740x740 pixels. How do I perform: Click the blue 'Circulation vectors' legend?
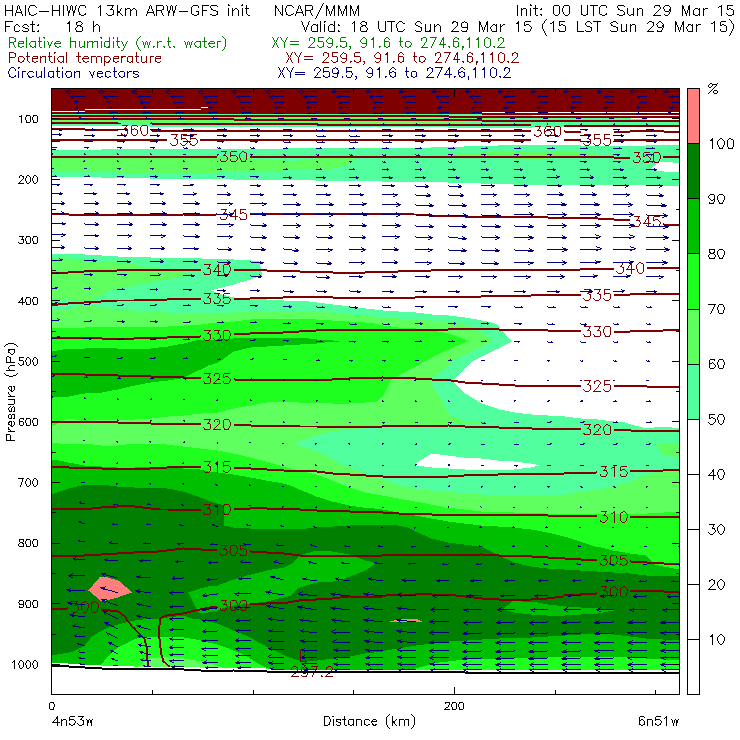pos(74,73)
